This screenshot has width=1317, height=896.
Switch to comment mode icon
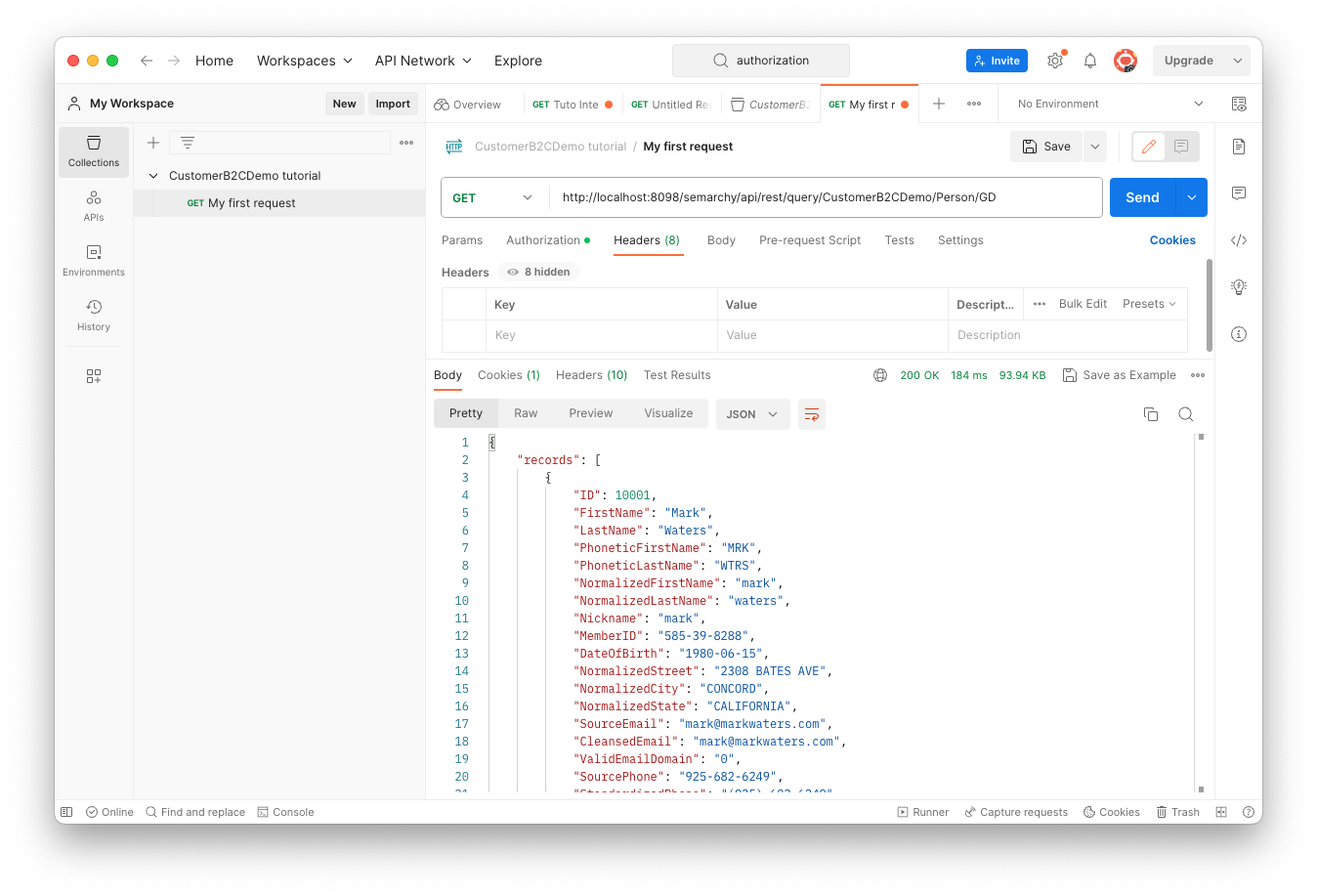pos(1181,147)
